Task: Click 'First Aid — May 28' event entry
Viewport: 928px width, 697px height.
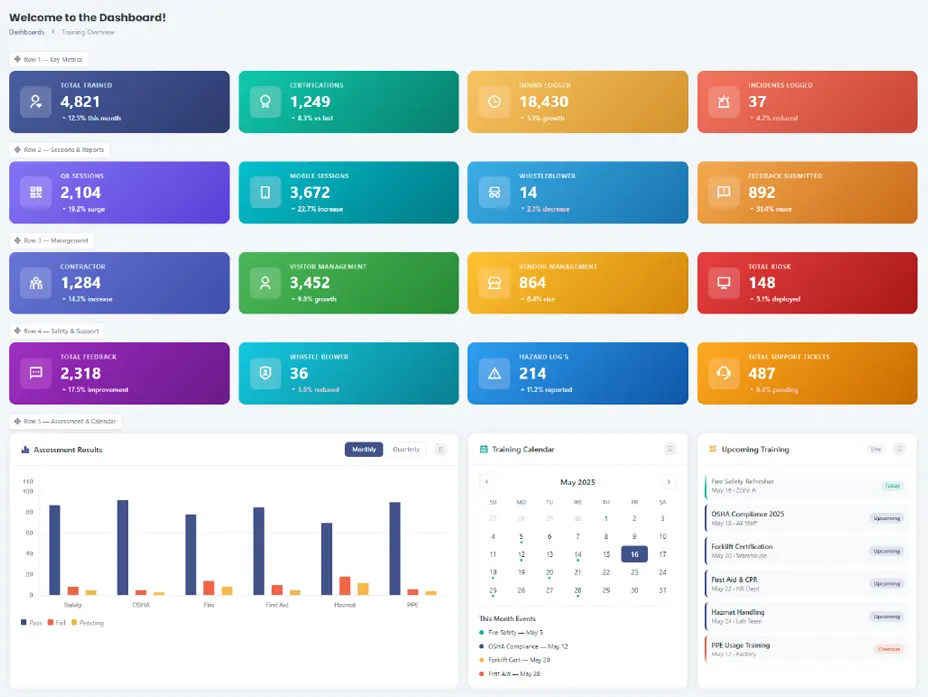Action: coord(510,673)
